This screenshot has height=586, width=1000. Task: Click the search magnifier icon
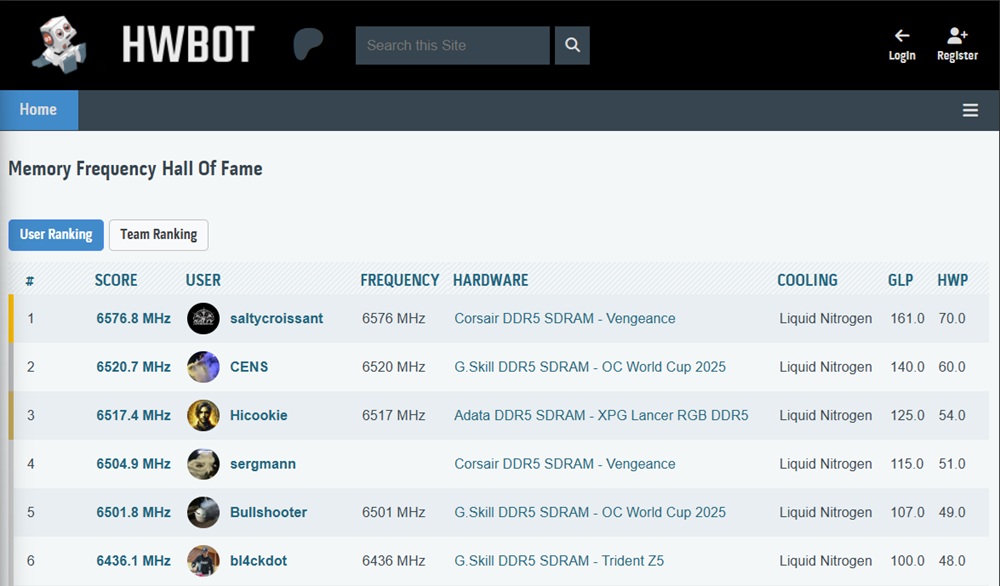(x=571, y=45)
